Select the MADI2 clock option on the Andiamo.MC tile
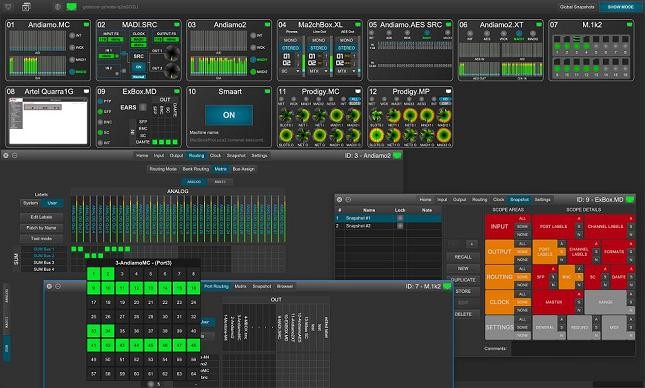Viewport: 645px width, 388px height. pyautogui.click(x=72, y=72)
